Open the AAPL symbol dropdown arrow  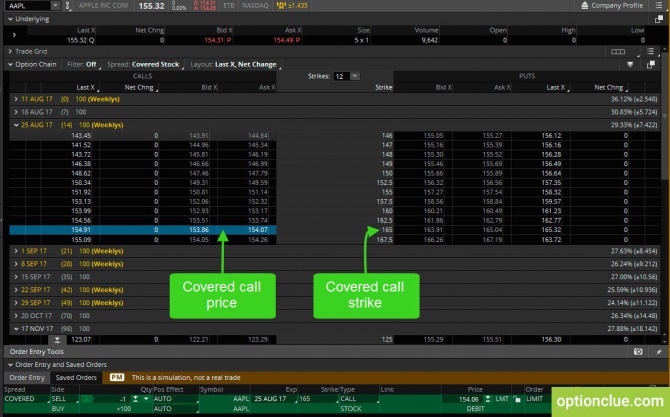point(55,6)
